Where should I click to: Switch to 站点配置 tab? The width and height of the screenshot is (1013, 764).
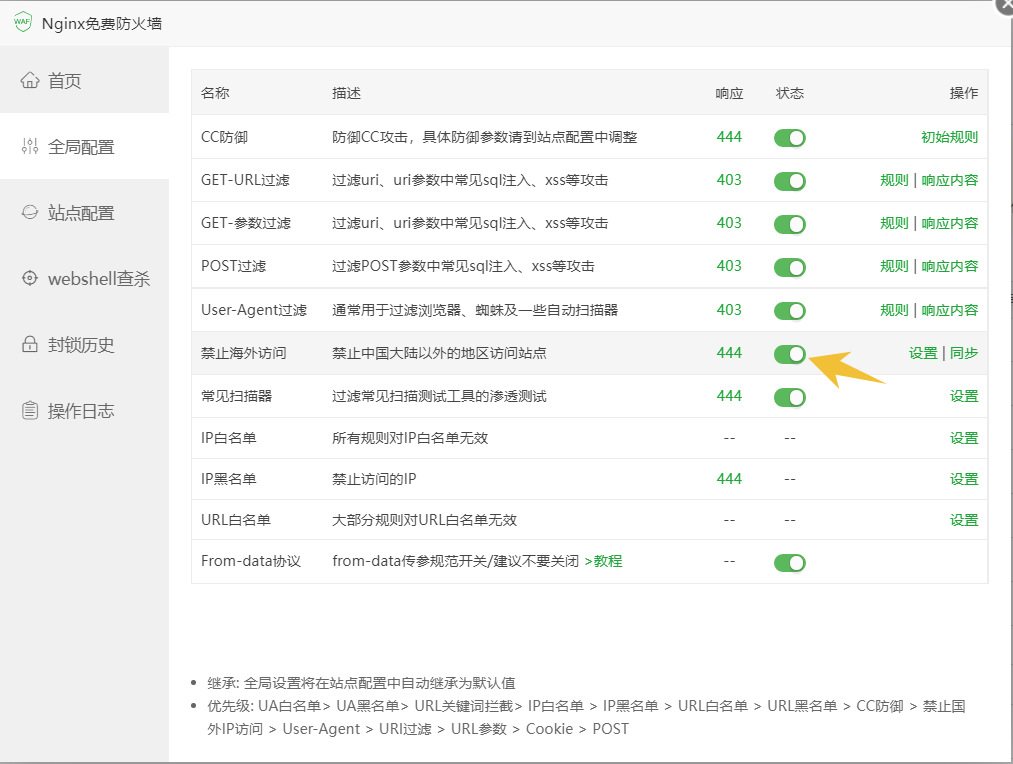(84, 212)
